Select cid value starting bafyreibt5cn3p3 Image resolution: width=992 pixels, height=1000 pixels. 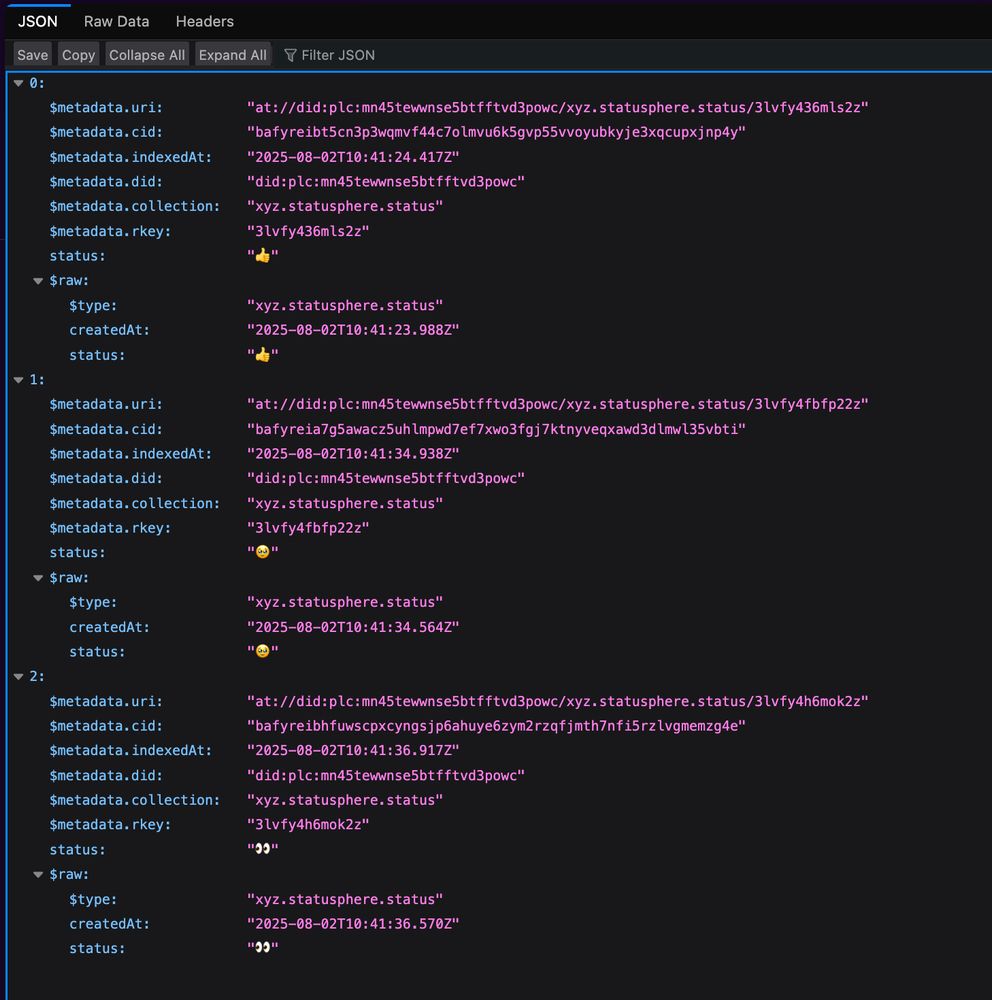click(x=496, y=133)
